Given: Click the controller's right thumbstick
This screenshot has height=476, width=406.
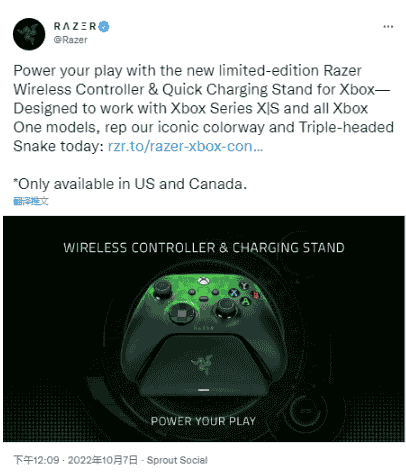Looking at the screenshot, I should tap(226, 307).
